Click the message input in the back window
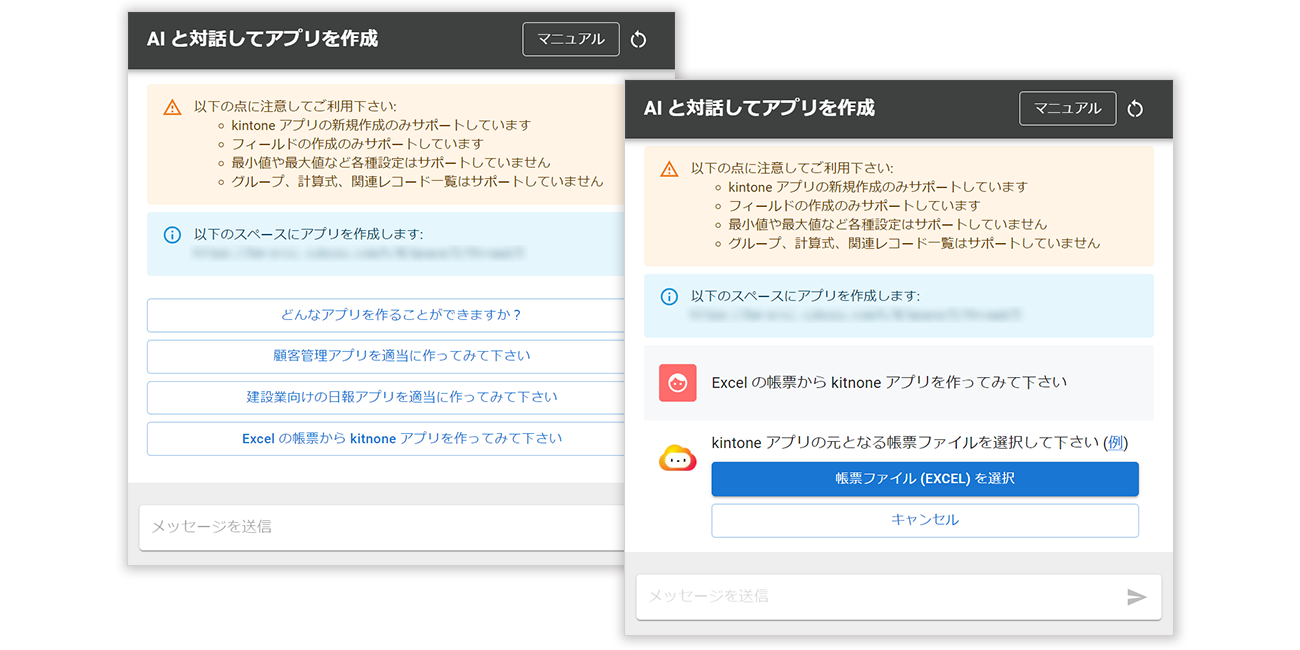This screenshot has height=650, width=1300. [x=382, y=527]
